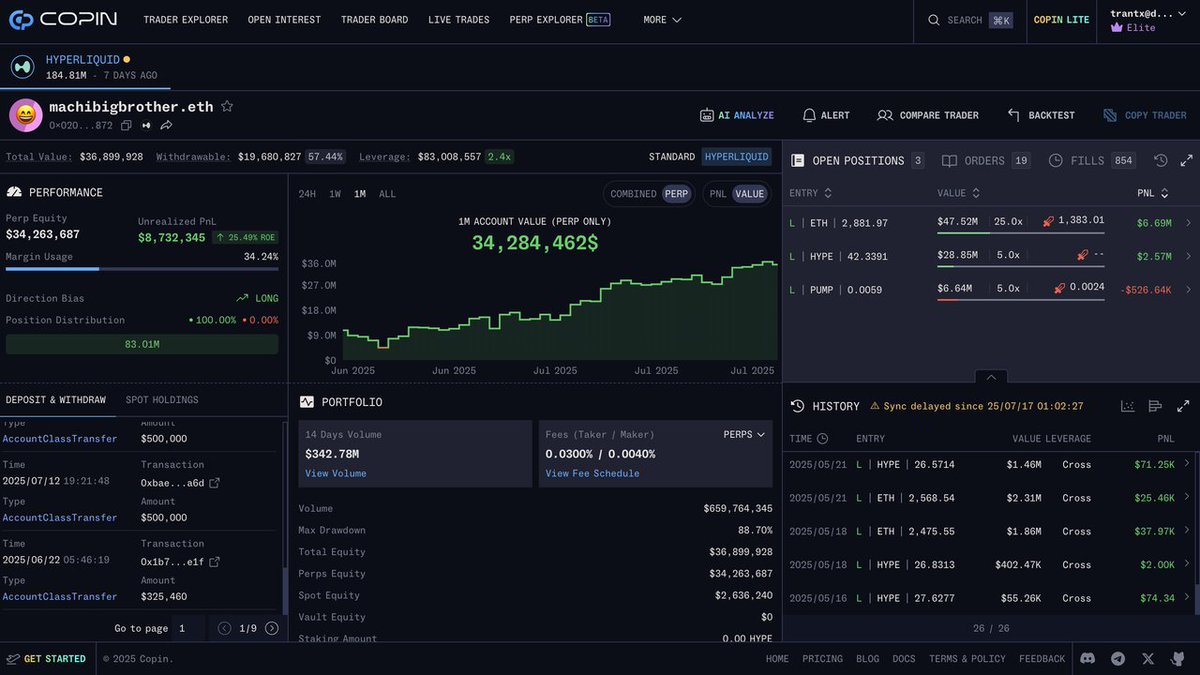This screenshot has height=675, width=1200.
Task: Copy the 0x020...872 wallet address
Action: coord(126,125)
